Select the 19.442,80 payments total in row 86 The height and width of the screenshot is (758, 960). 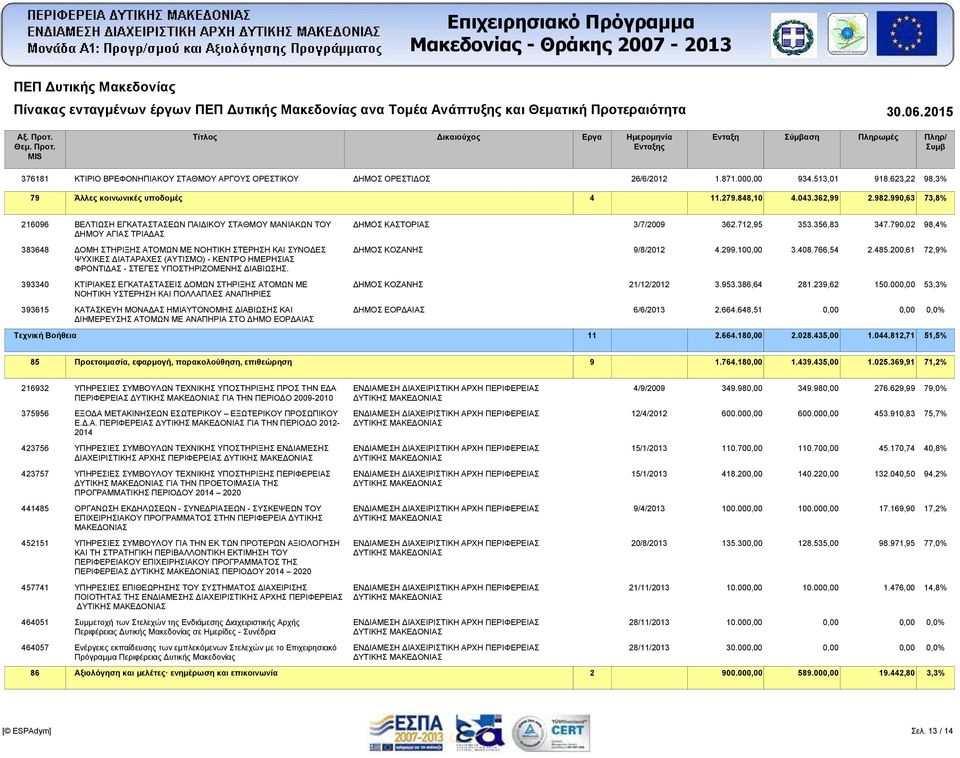[x=896, y=673]
